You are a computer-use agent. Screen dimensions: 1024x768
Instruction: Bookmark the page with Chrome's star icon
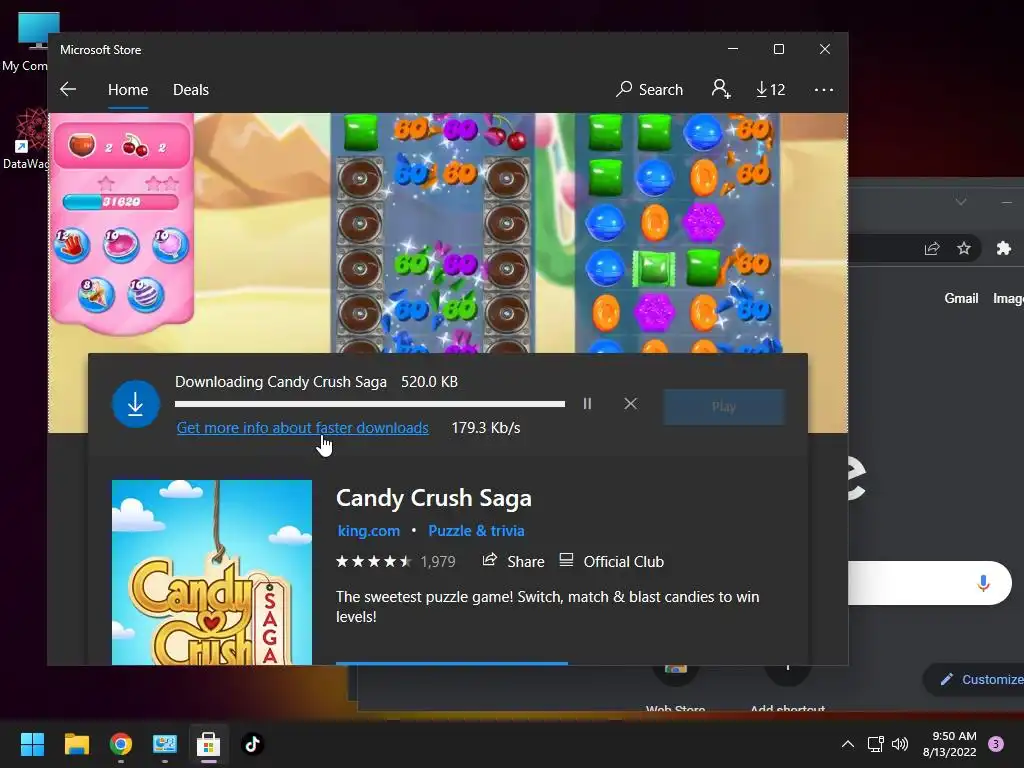964,248
